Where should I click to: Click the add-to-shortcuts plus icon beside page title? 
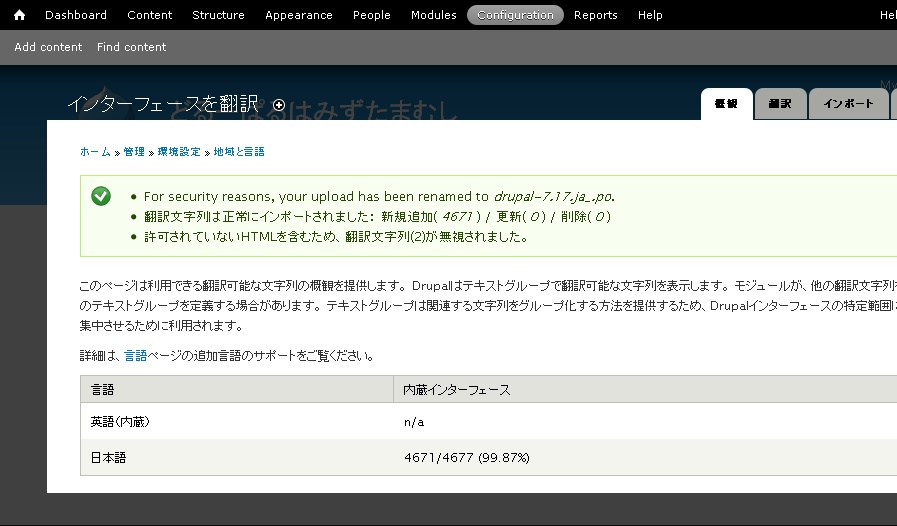279,105
